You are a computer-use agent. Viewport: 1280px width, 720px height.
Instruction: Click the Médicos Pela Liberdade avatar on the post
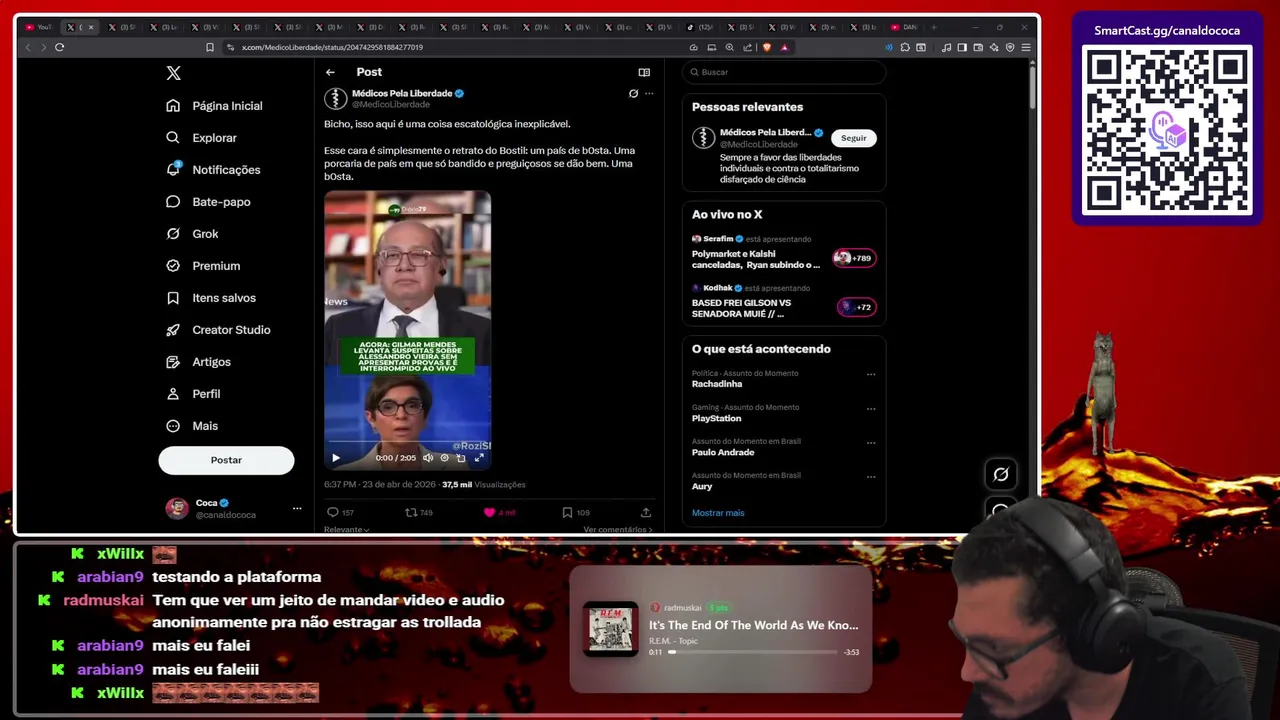coord(335,98)
